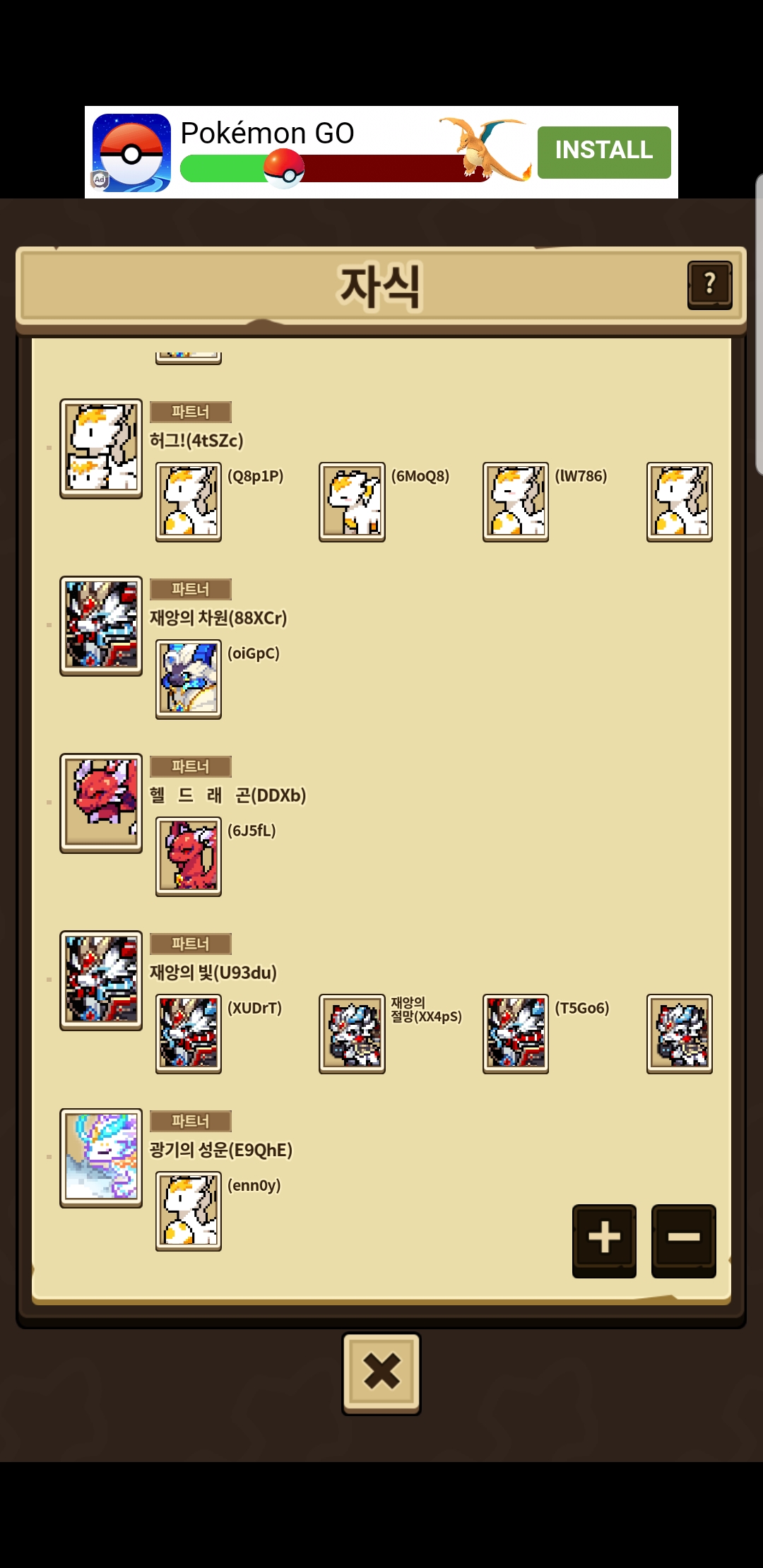Select the child dragon labeled XUDrT

tap(189, 1034)
